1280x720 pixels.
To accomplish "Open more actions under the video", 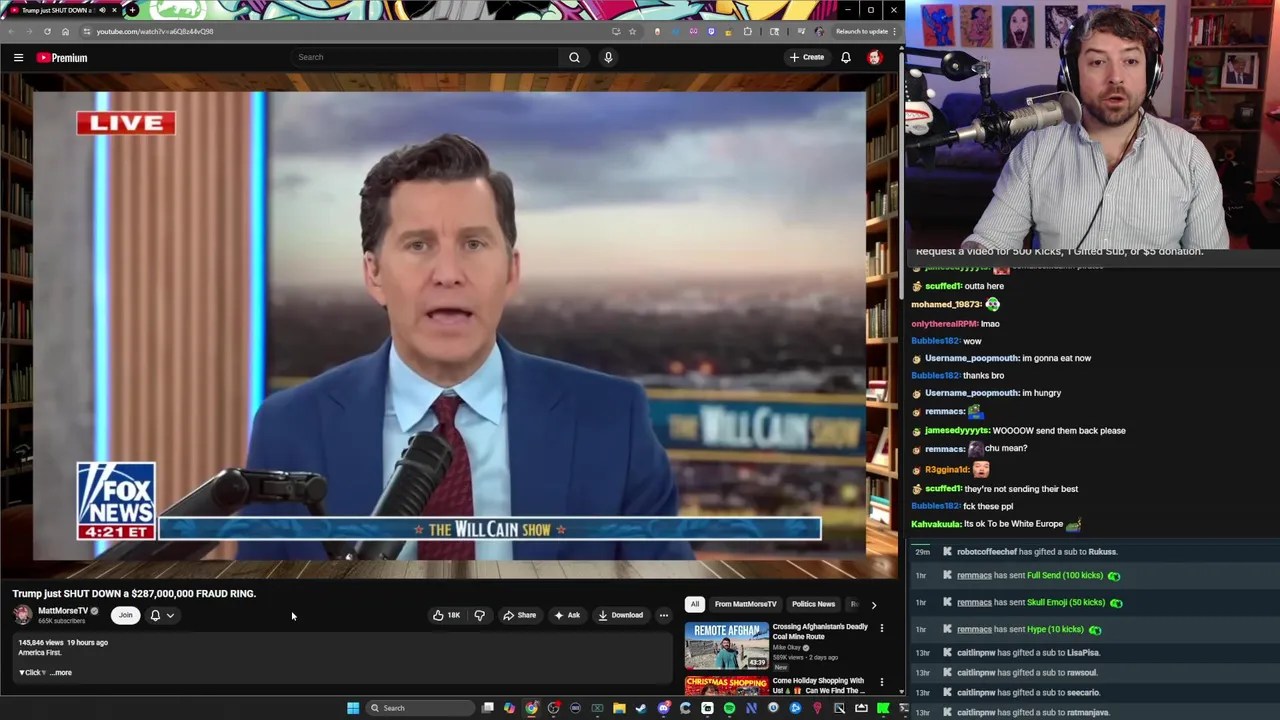I will 663,615.
